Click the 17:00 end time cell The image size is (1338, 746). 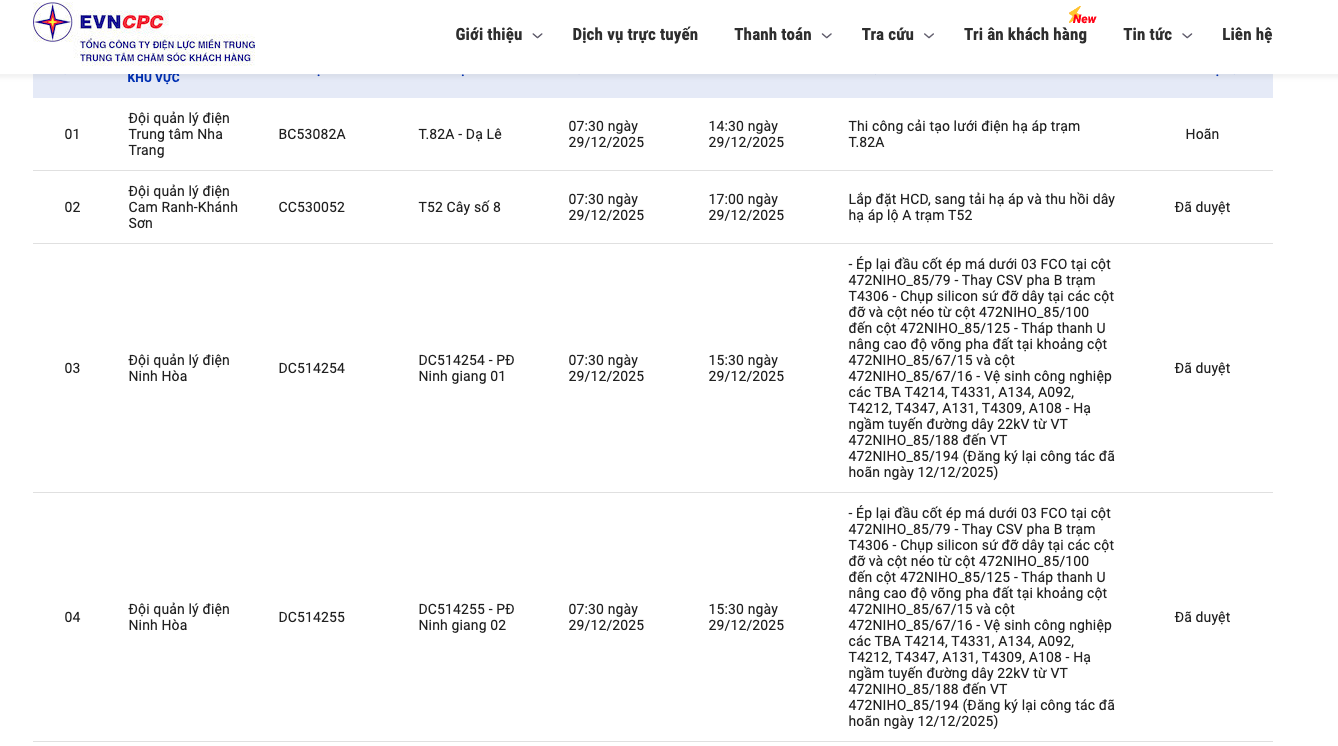[x=746, y=207]
